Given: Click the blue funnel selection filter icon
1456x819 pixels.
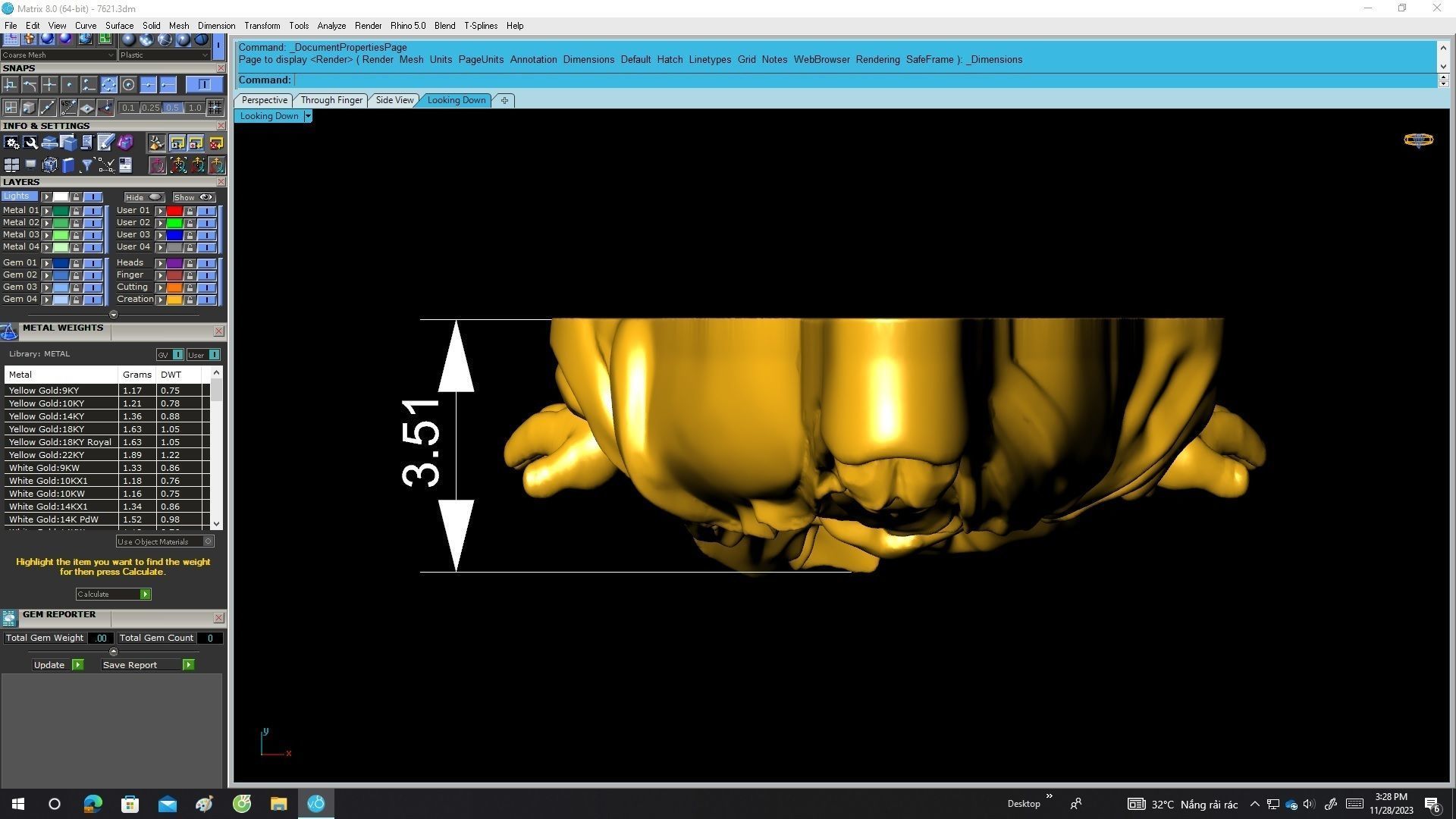Looking at the screenshot, I should point(87,165).
